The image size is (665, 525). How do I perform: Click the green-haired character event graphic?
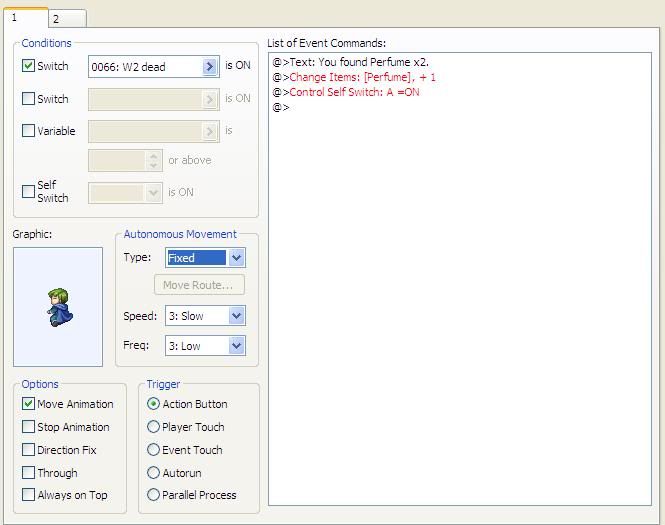[58, 307]
